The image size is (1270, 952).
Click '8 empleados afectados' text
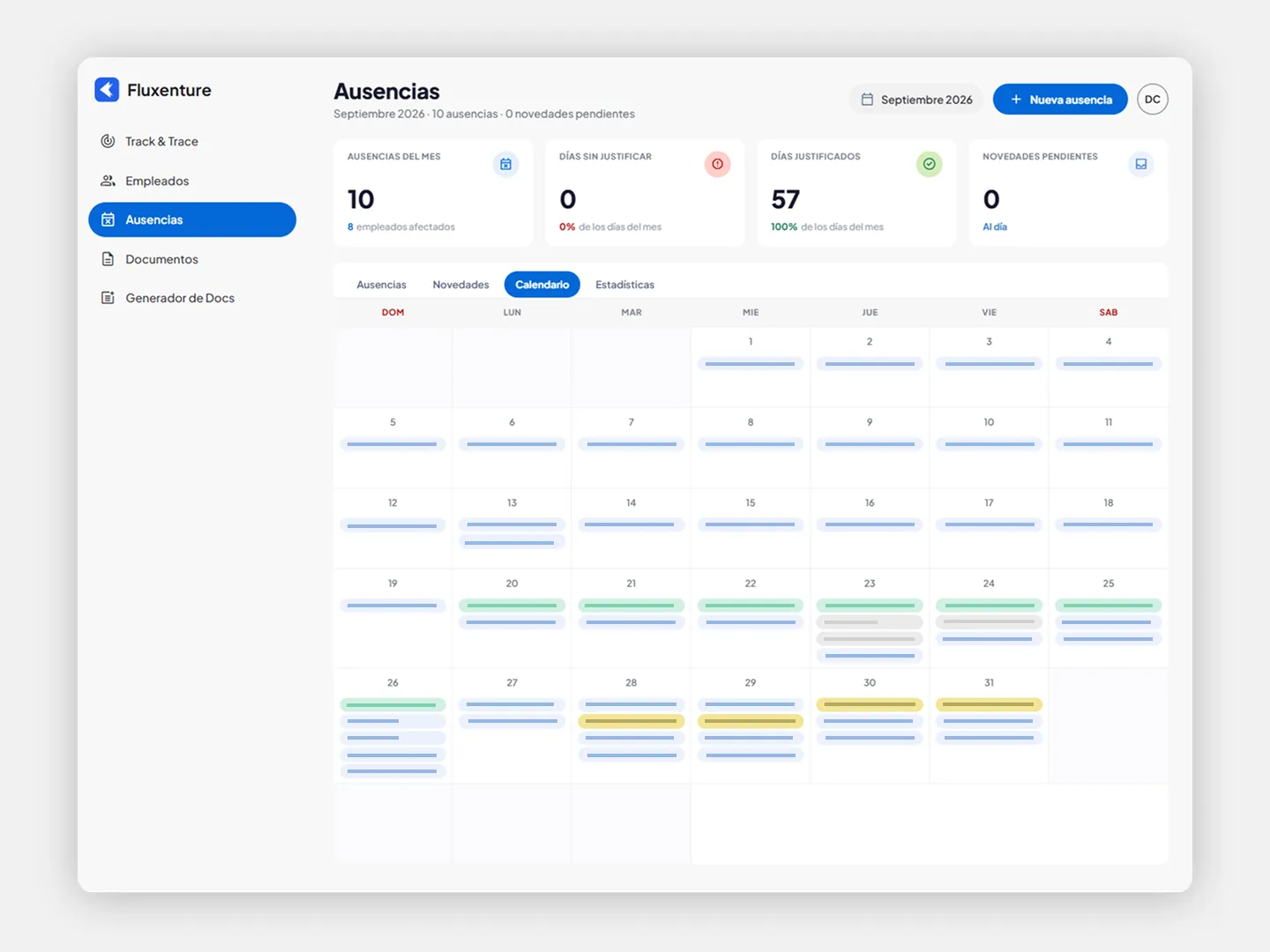[401, 227]
